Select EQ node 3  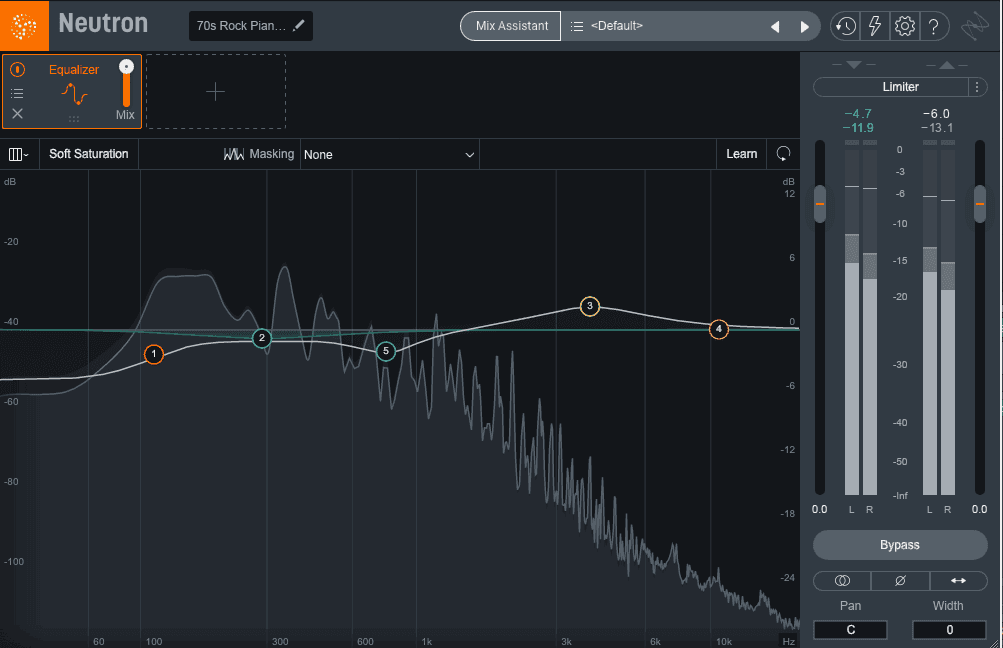tap(590, 306)
